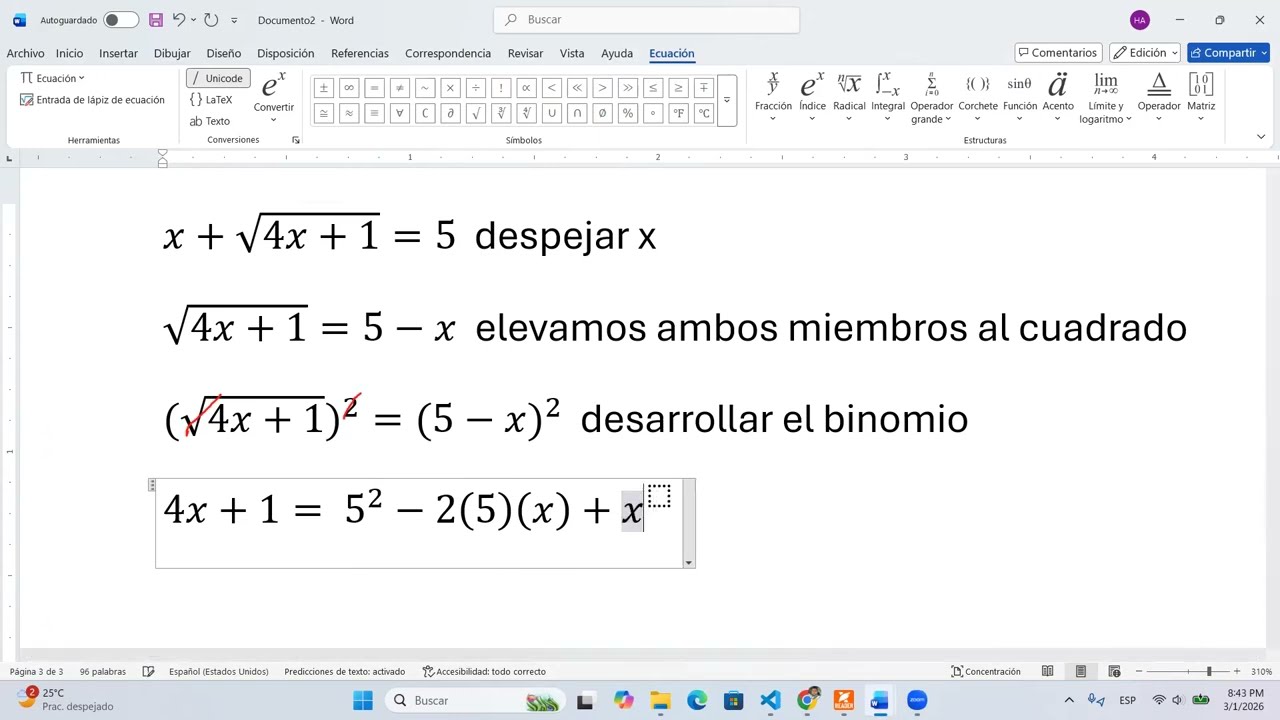Open File Explorer from taskbar

pyautogui.click(x=660, y=700)
